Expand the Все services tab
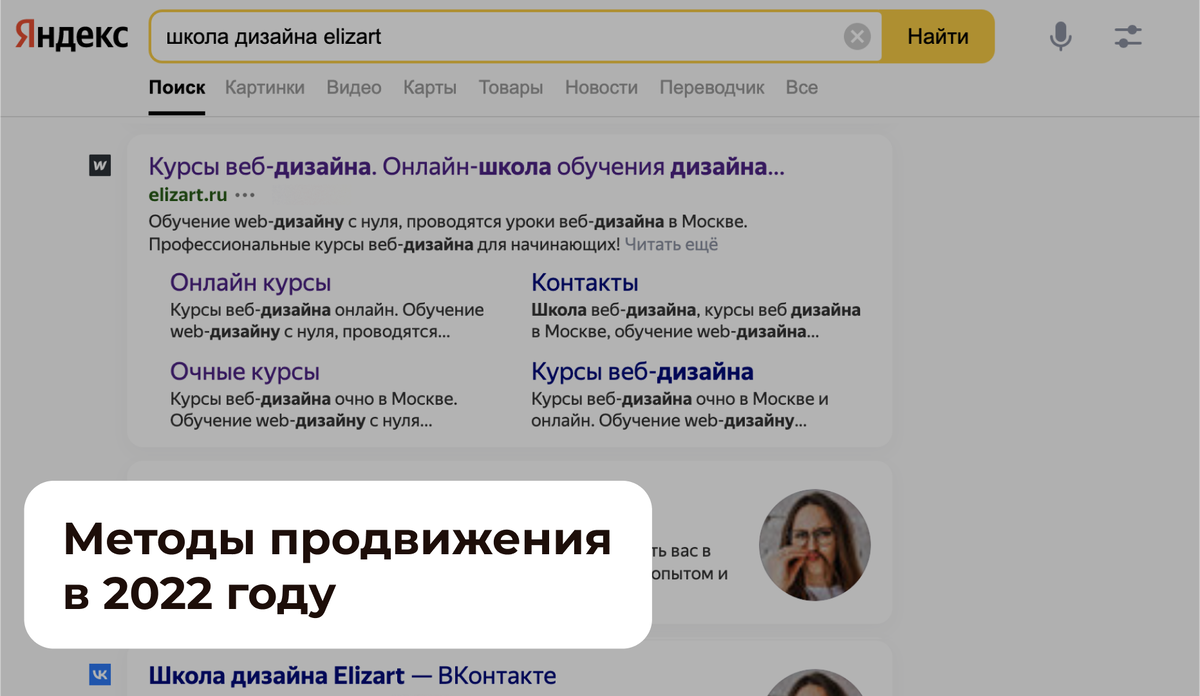 [802, 88]
